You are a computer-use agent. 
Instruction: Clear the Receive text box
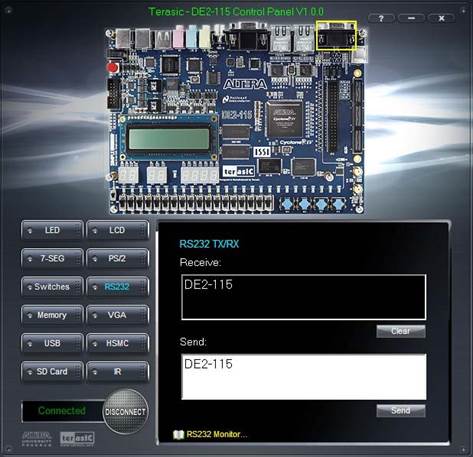click(401, 331)
